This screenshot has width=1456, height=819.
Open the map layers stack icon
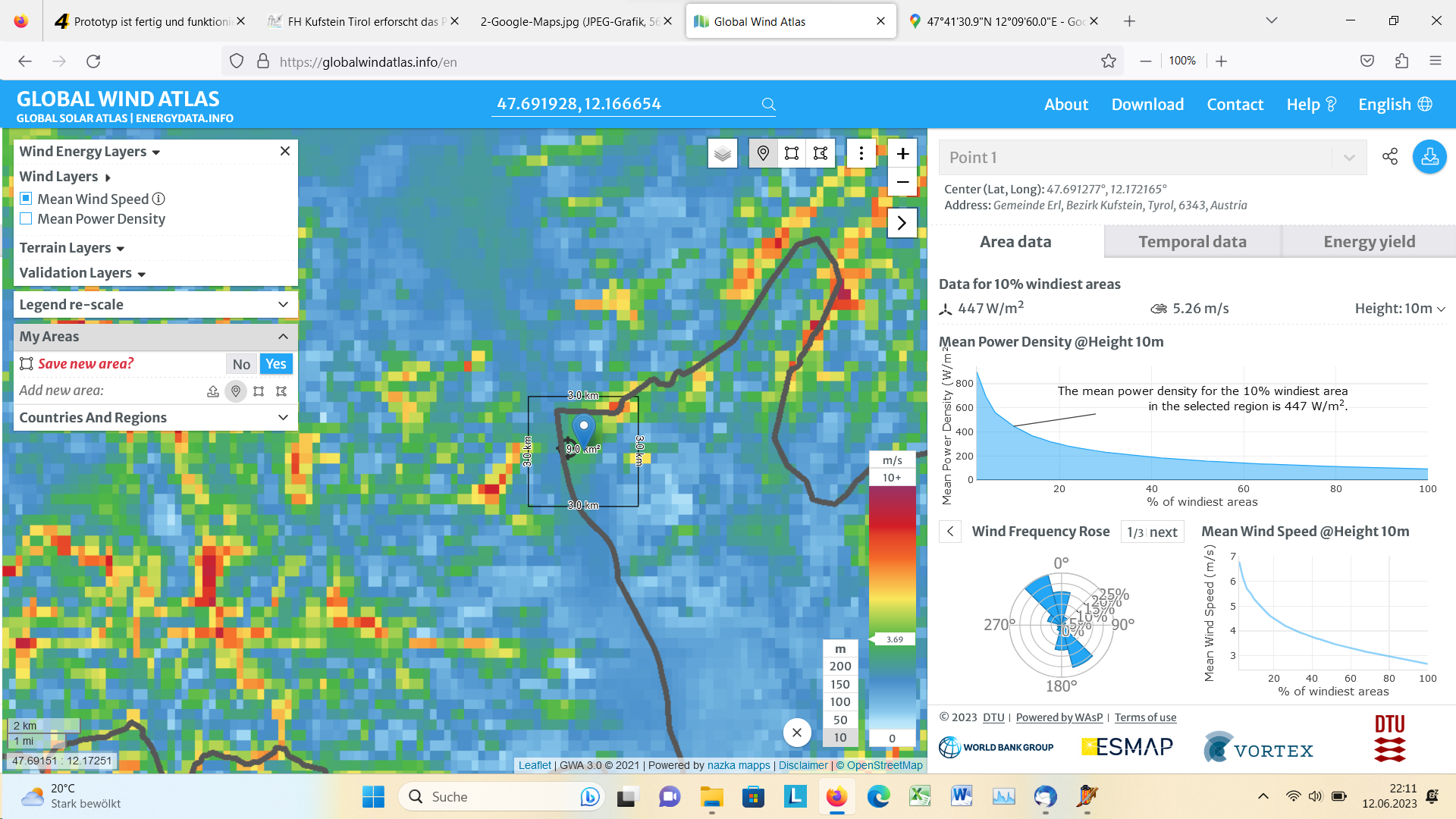coord(722,154)
